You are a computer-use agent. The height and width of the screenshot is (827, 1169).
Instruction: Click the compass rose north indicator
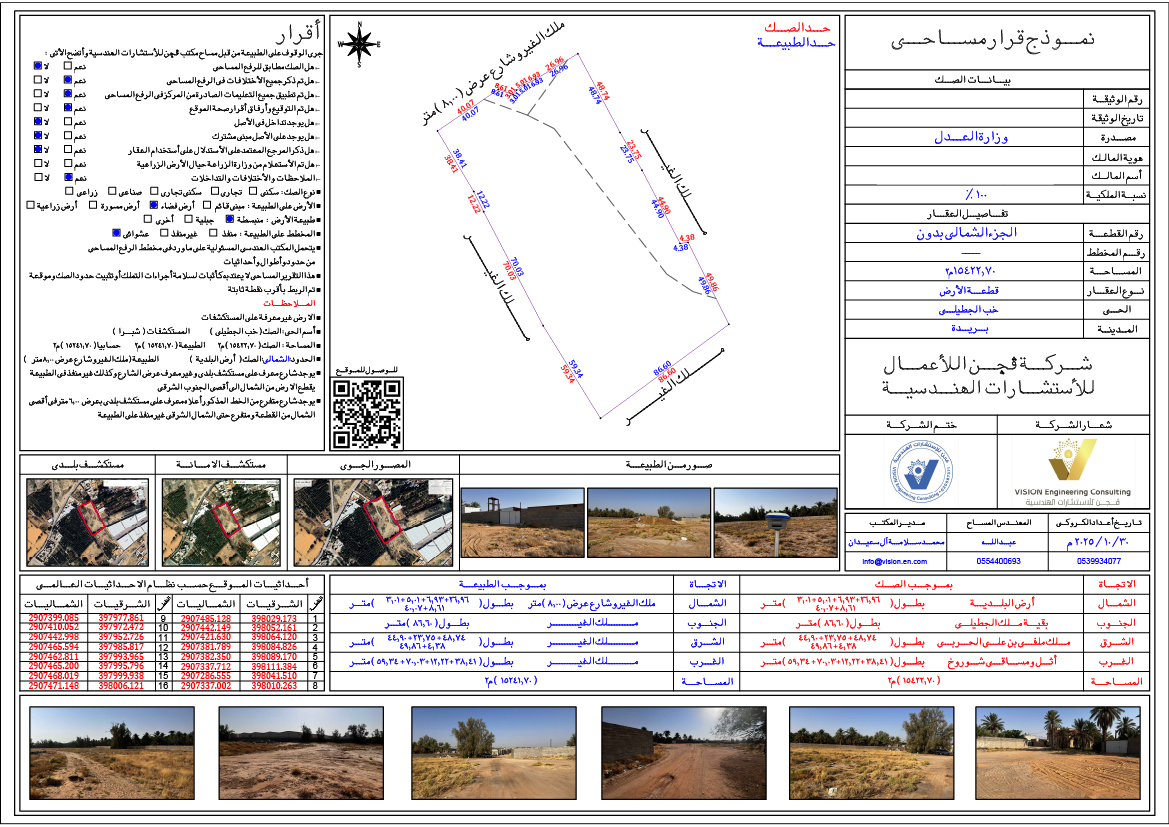pyautogui.click(x=361, y=43)
